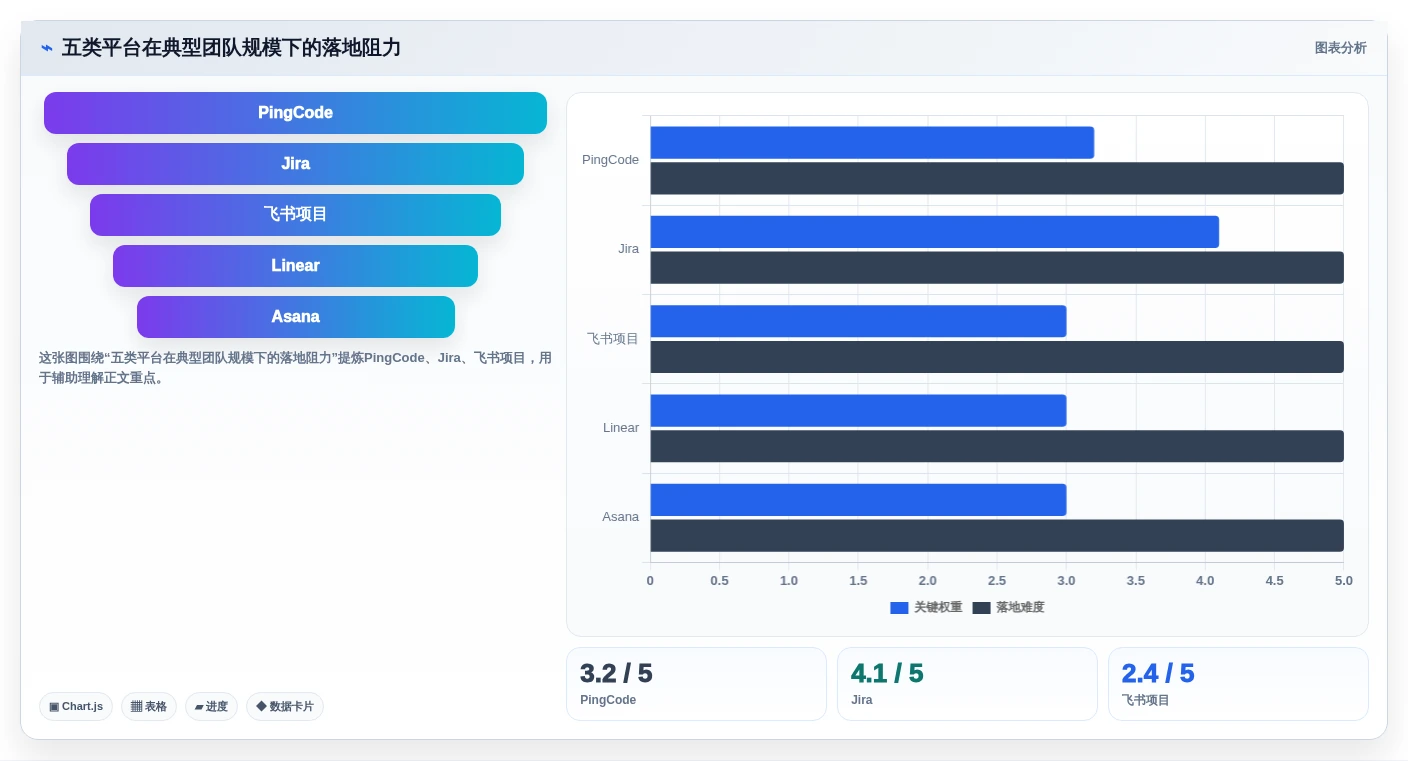Click PingCode's dark 落地难度 bar
1408x761 pixels.
[x=997, y=179]
